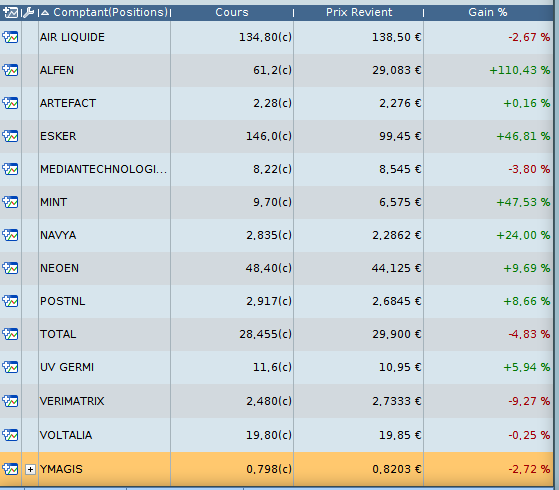Viewport: 559px width, 490px height.
Task: Open chart icon for POSTNL row
Action: click(x=10, y=301)
